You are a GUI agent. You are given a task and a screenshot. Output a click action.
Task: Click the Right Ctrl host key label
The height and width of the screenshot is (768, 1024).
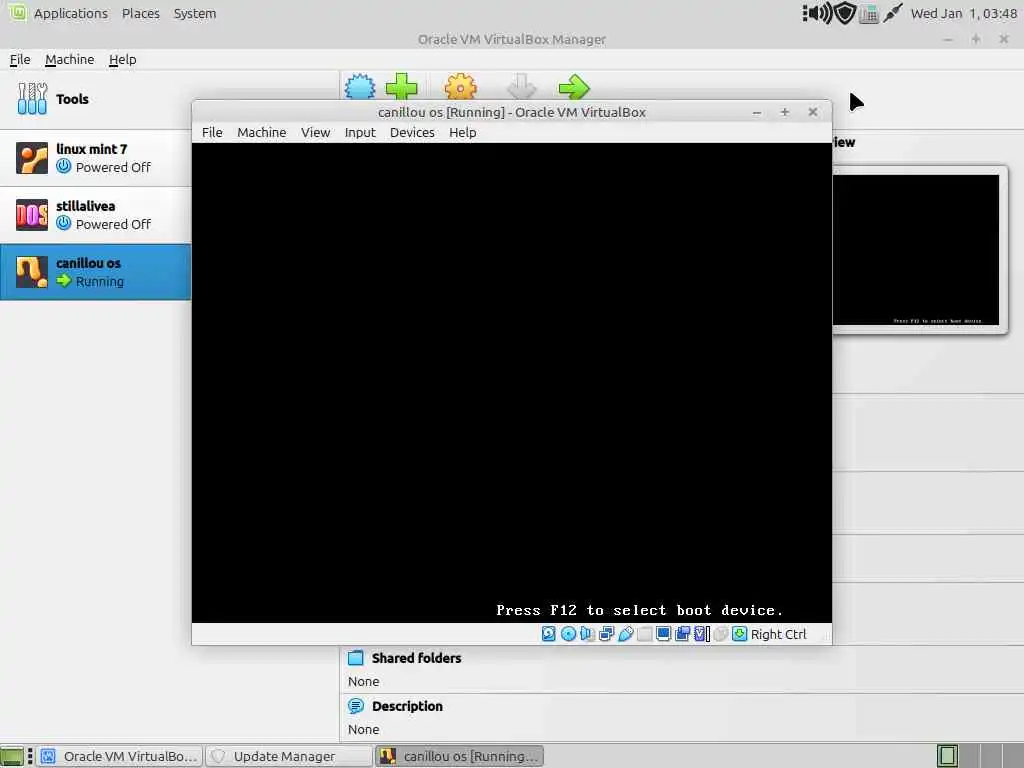pyautogui.click(x=778, y=634)
